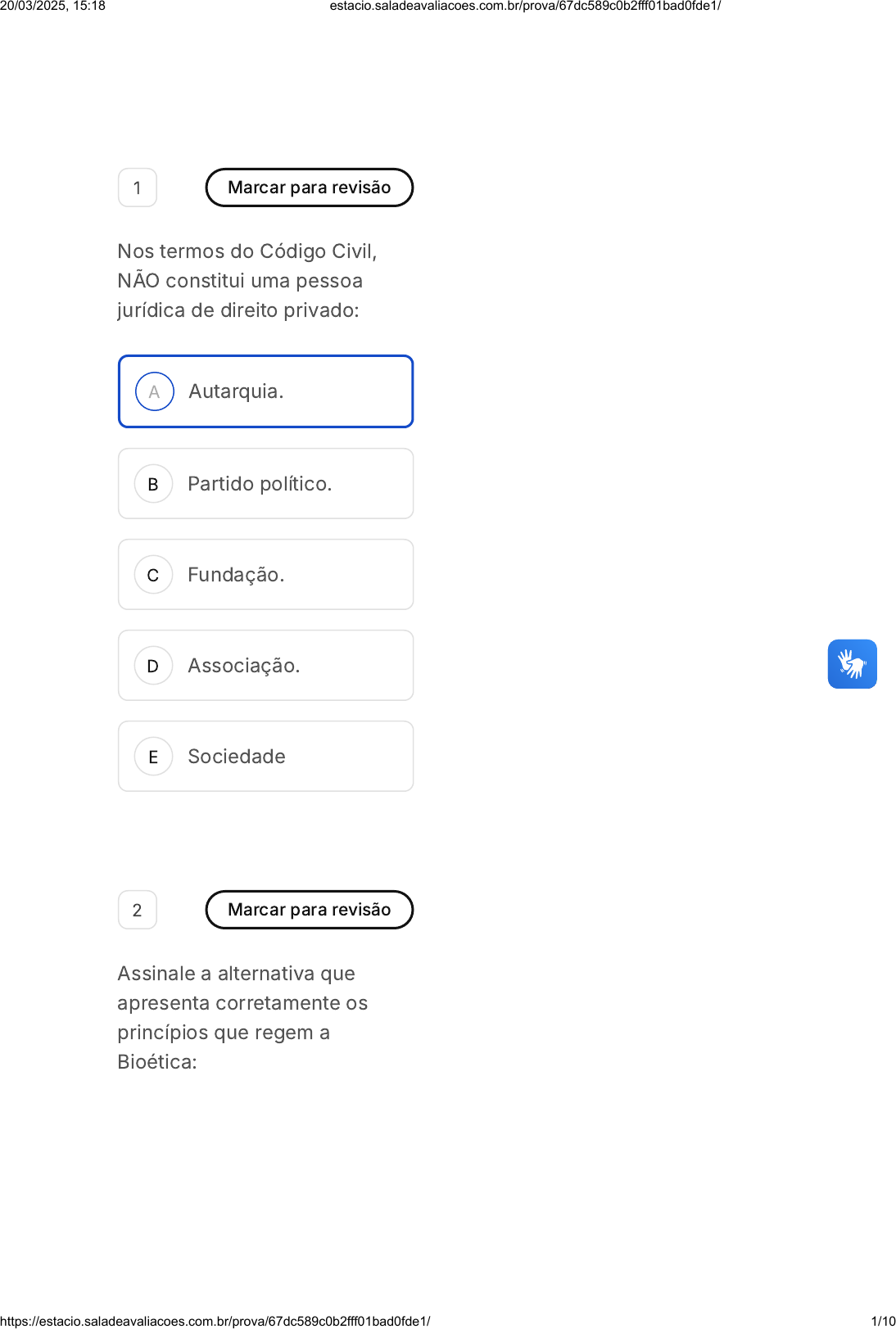Click the question number 1 badge
The height and width of the screenshot is (1329, 896).
138,188
